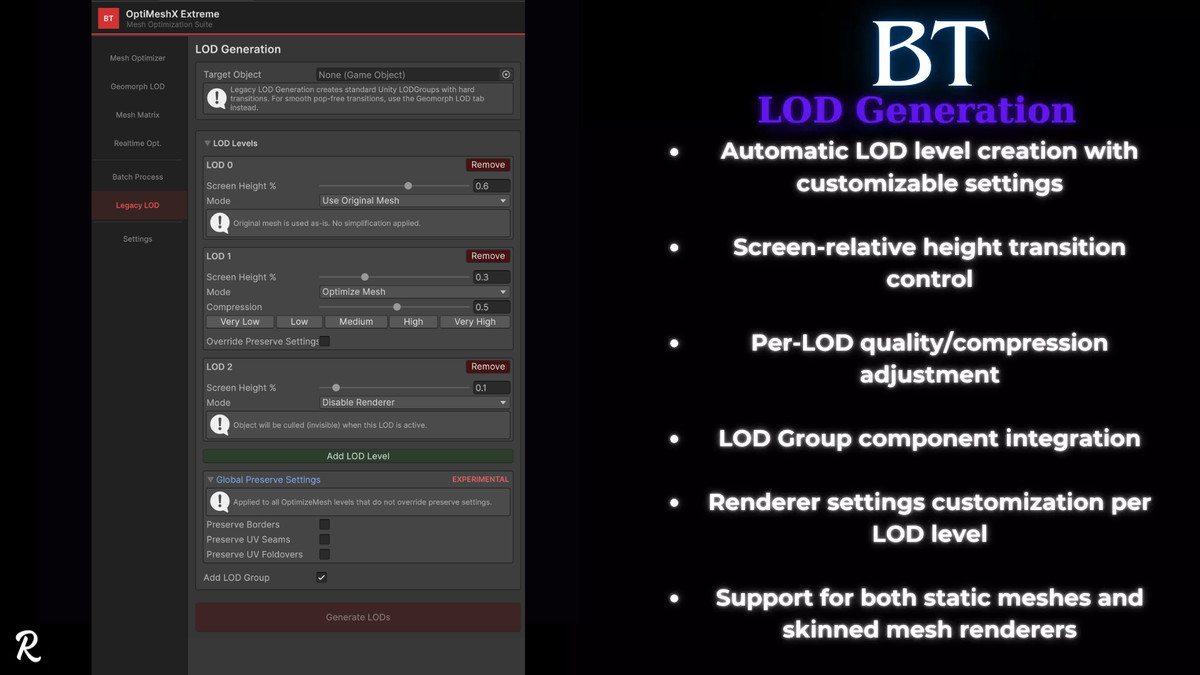Remove LOD 1 level
The height and width of the screenshot is (675, 1200).
pyautogui.click(x=488, y=256)
